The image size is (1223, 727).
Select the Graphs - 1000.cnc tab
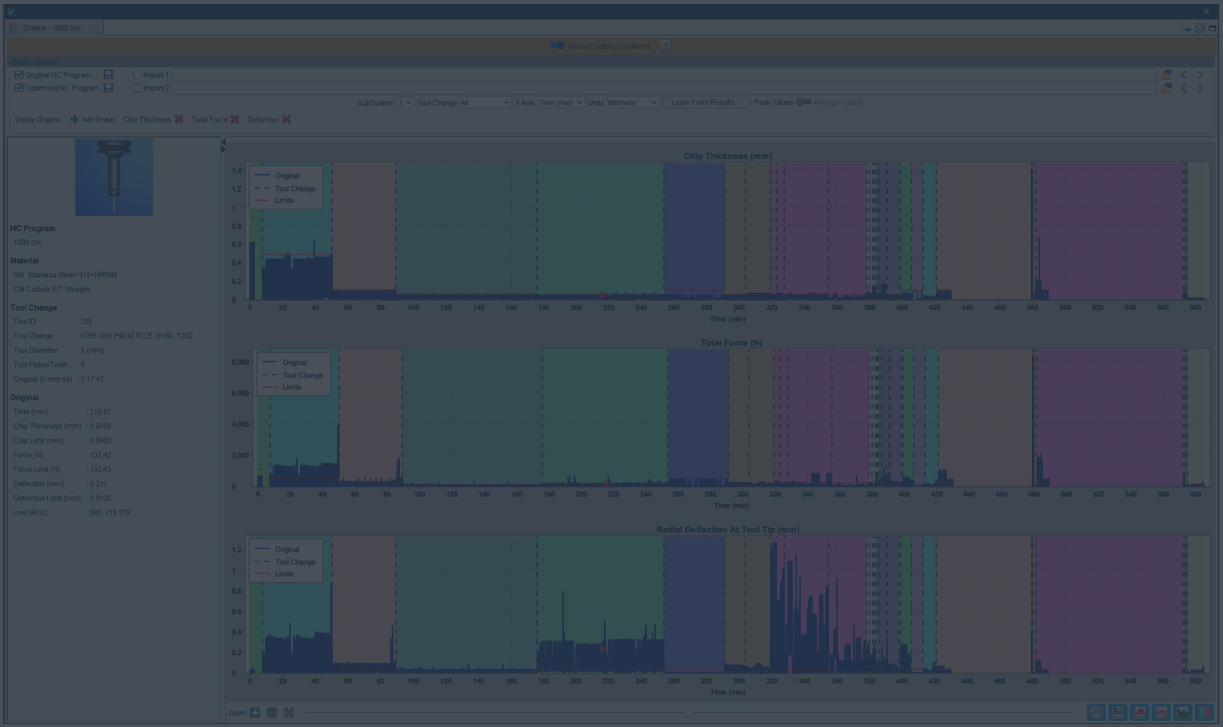pos(51,28)
